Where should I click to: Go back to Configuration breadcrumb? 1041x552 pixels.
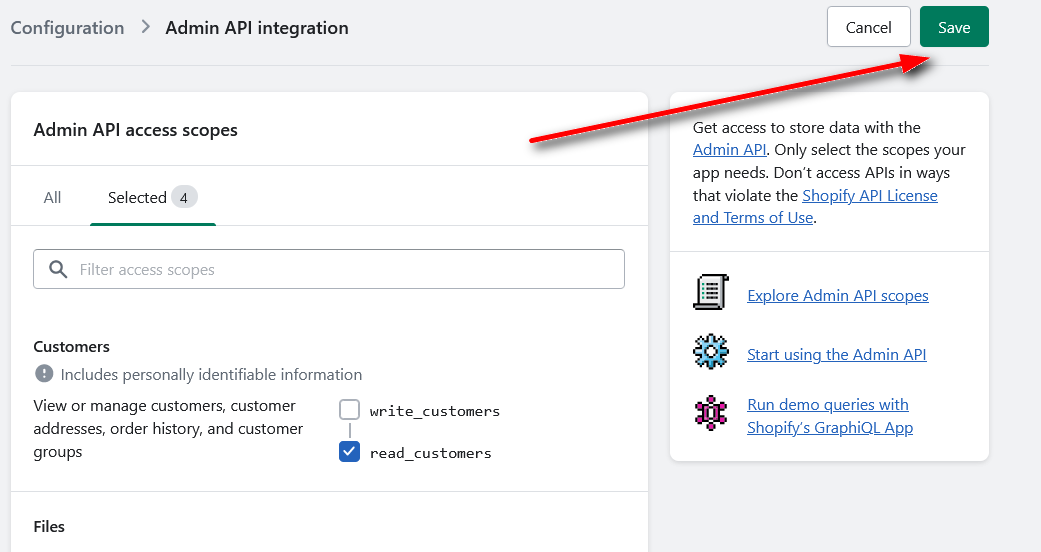[x=67, y=27]
